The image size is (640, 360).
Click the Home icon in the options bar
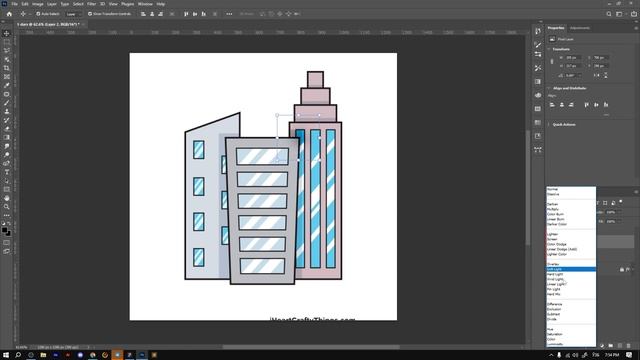(9, 14)
